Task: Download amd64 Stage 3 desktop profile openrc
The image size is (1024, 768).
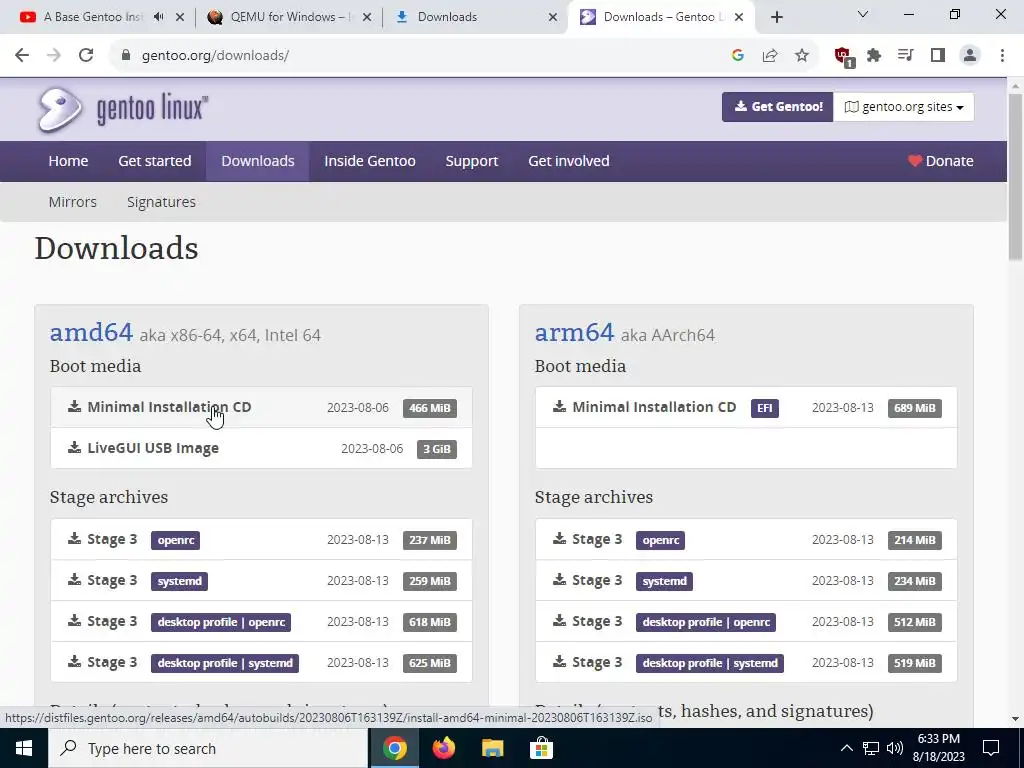Action: click(x=261, y=622)
